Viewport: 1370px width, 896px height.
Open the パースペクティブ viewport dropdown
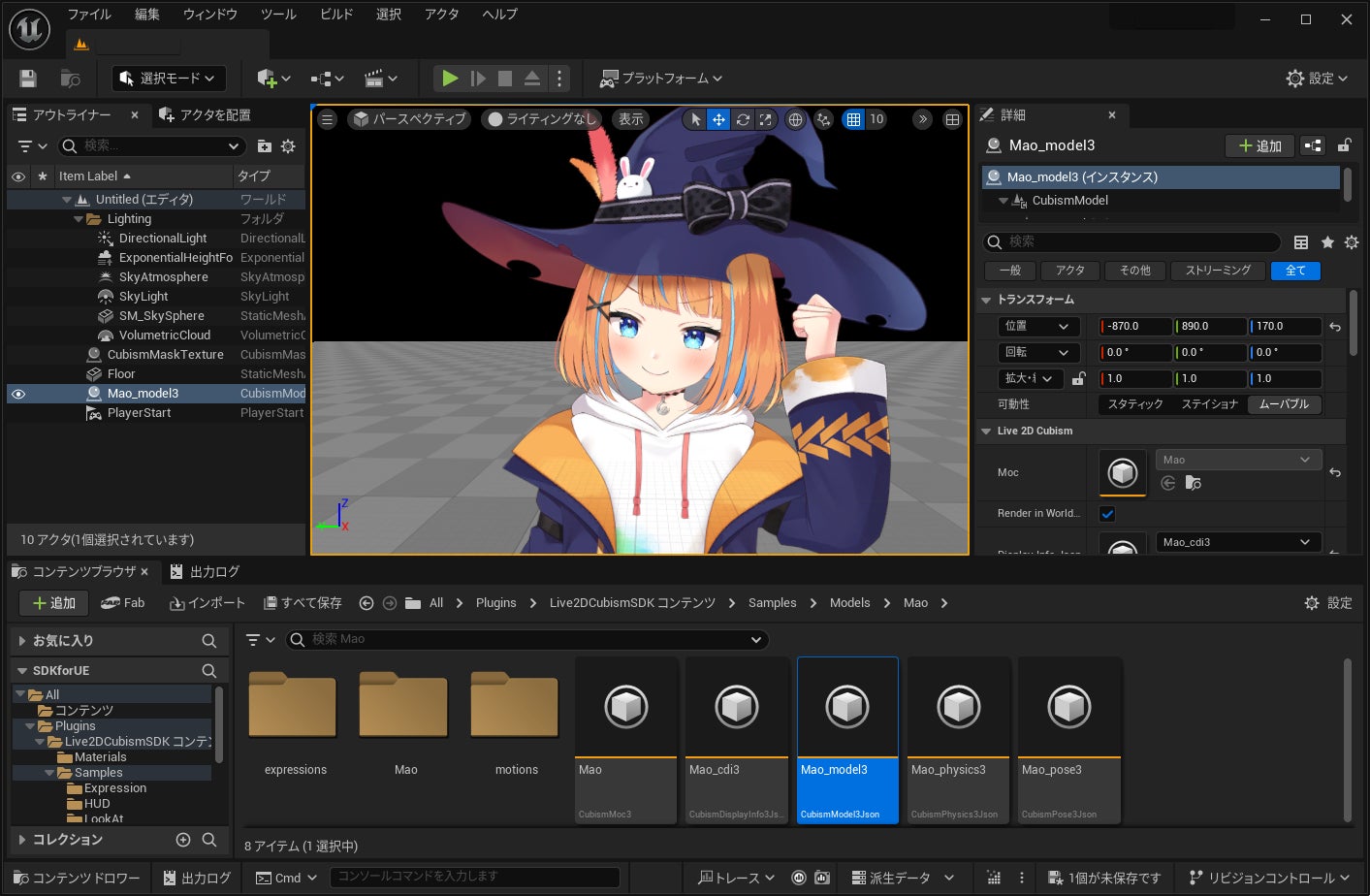(x=407, y=119)
